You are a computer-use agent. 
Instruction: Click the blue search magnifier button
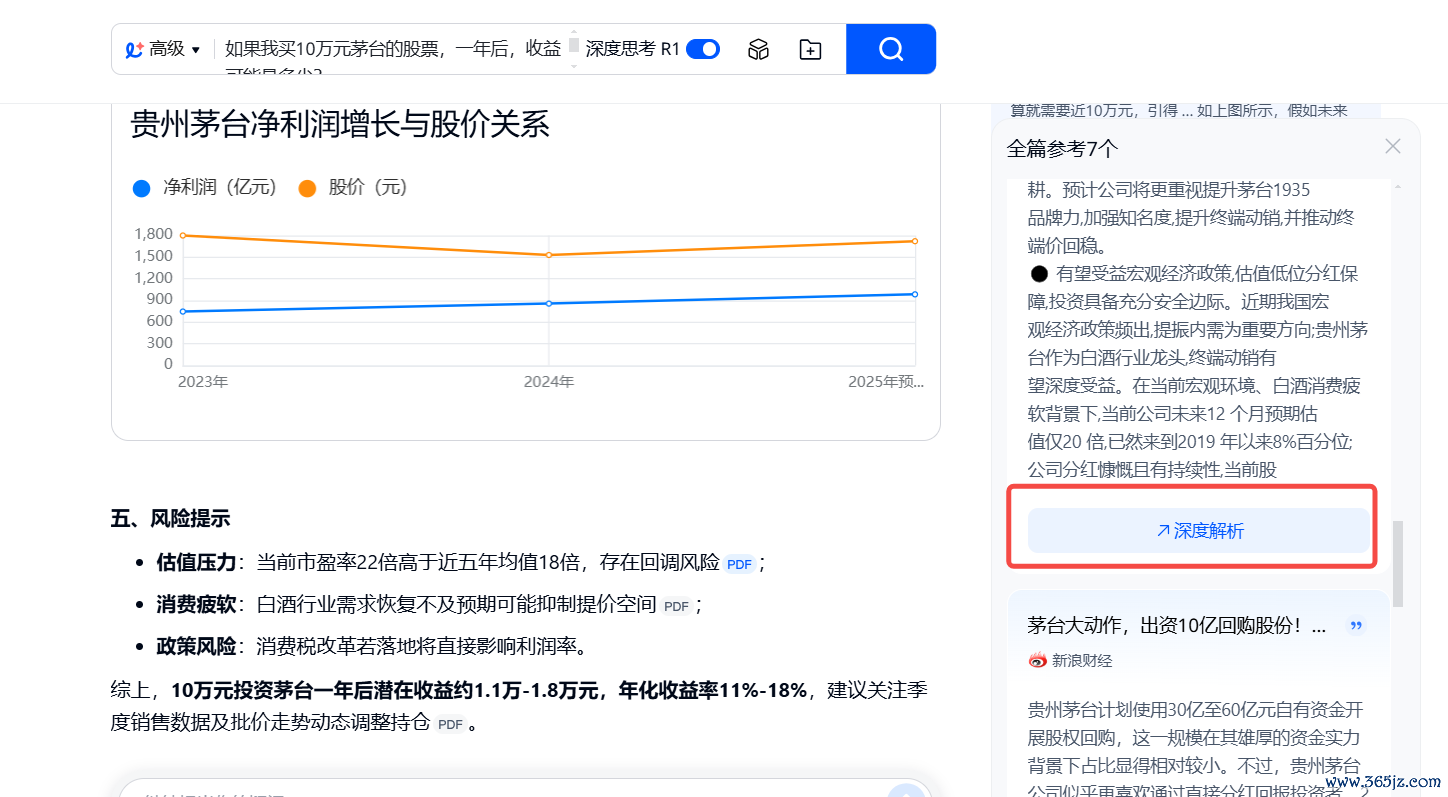pos(891,49)
